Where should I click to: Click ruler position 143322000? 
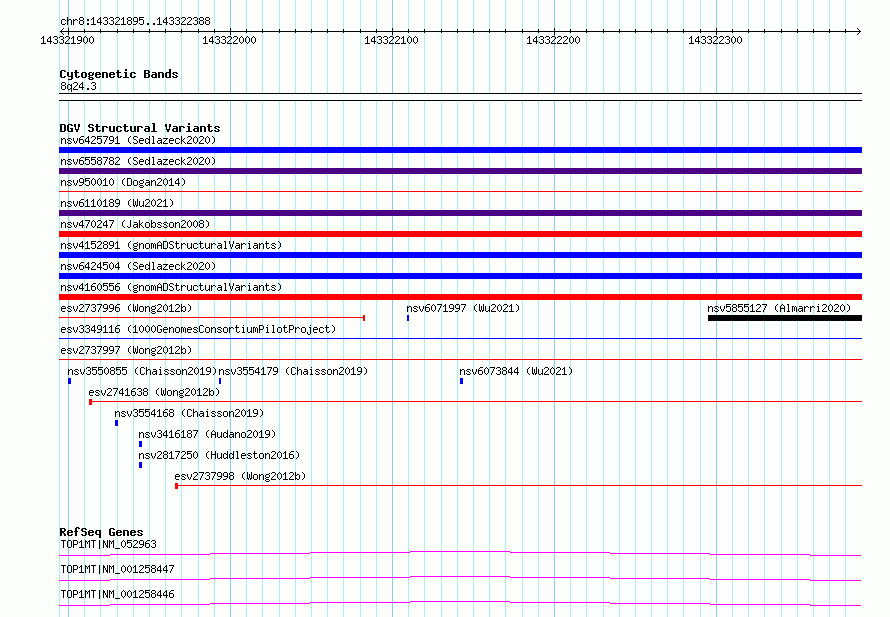[229, 40]
